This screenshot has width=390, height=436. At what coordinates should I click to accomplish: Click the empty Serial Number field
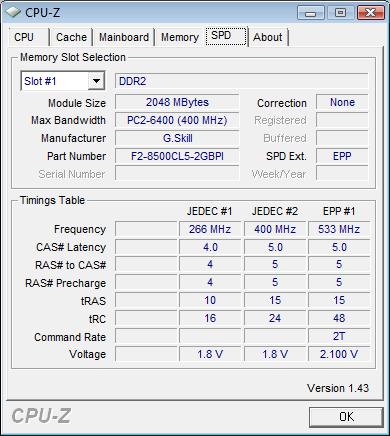pos(177,174)
